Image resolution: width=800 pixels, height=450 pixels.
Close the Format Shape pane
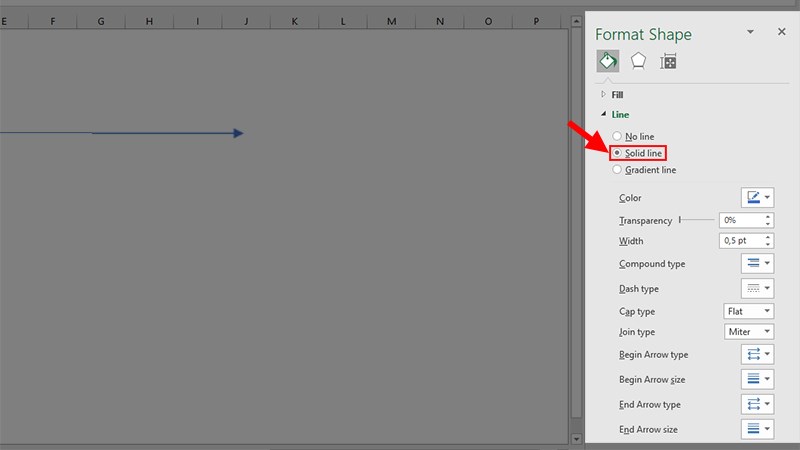click(x=782, y=32)
